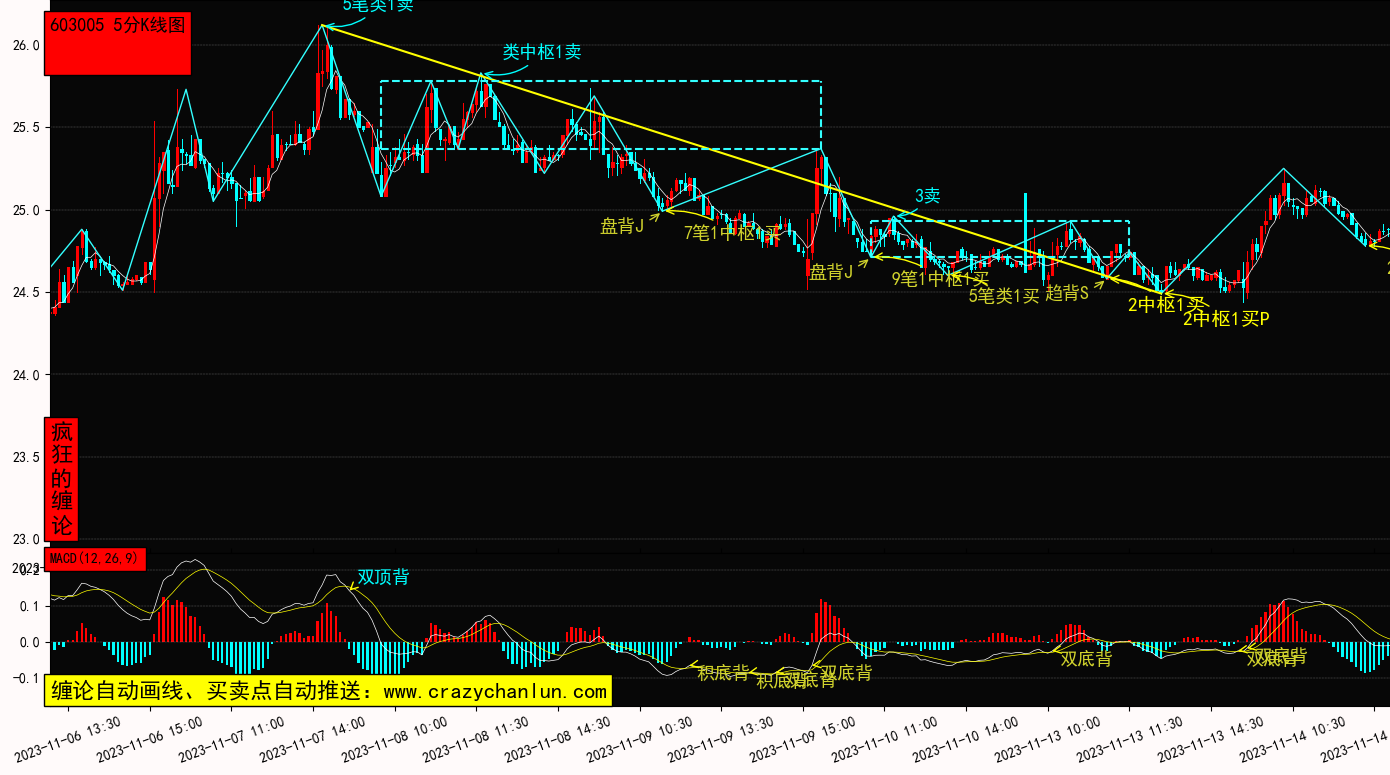Click the 26.0 price axis label

click(26, 46)
